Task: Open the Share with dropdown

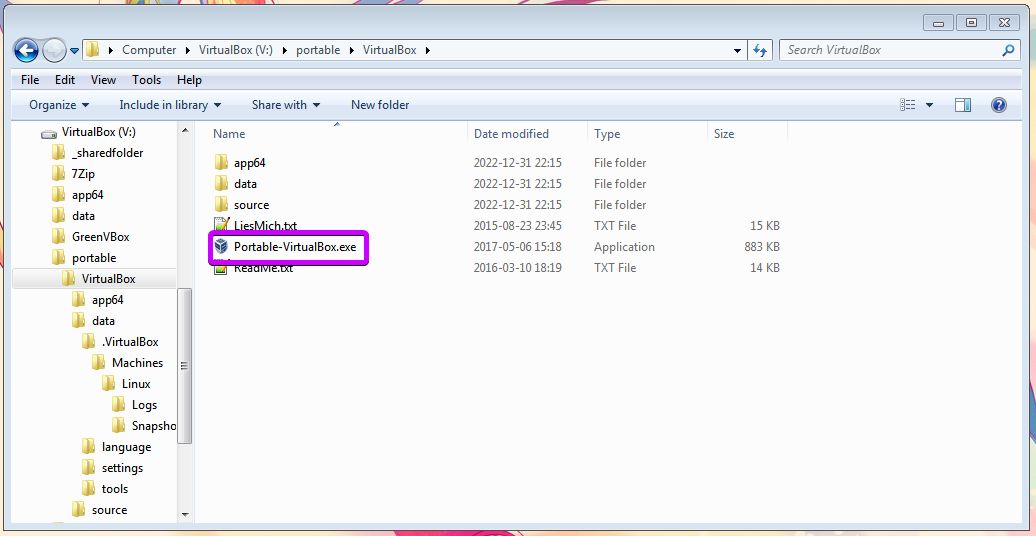Action: tap(285, 105)
